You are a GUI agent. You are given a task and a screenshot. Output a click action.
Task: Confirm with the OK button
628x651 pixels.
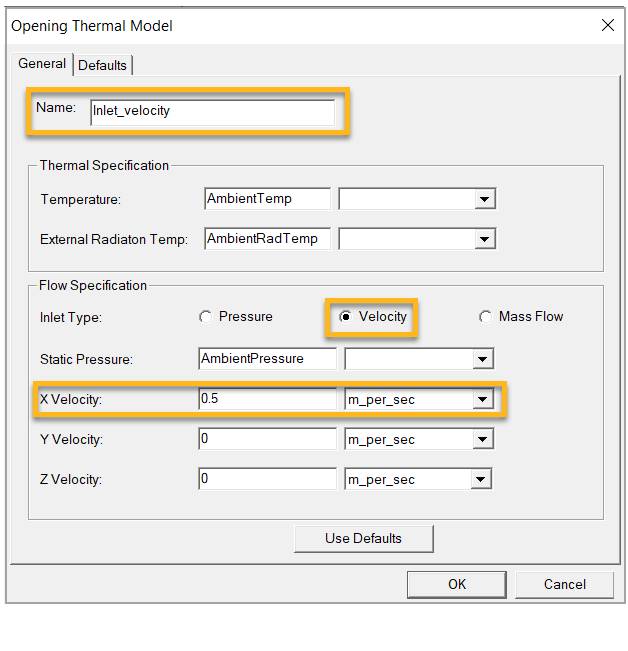457,585
